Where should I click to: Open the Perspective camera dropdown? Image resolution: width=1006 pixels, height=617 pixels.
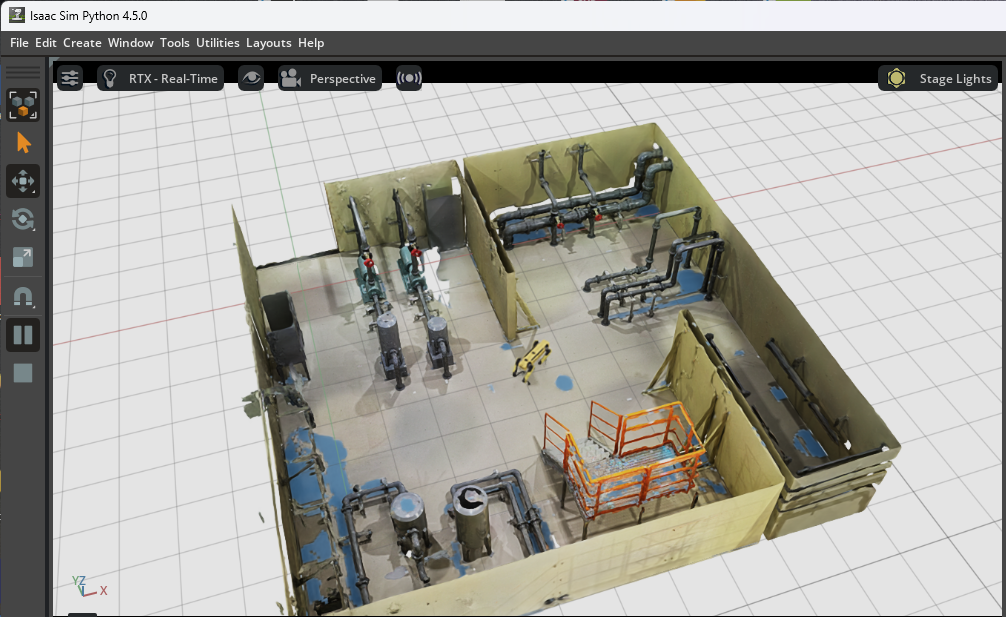(330, 78)
